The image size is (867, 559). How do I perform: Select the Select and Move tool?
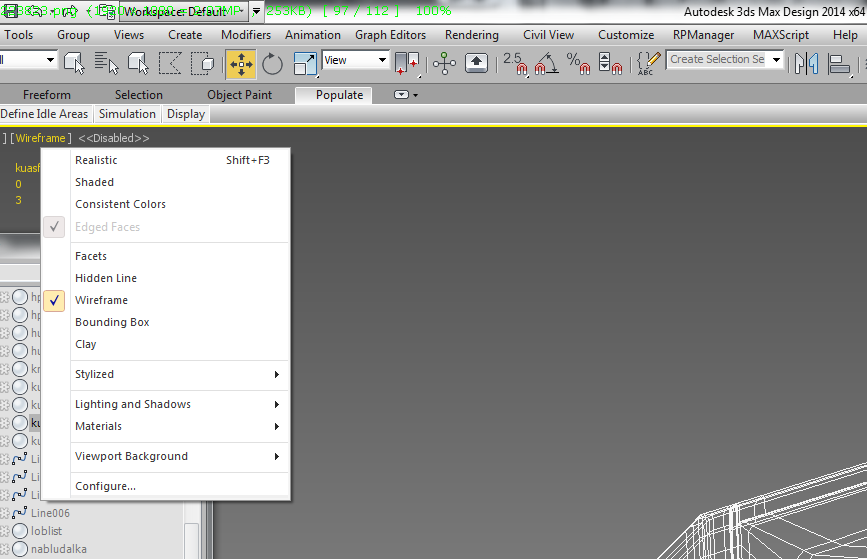(x=241, y=64)
